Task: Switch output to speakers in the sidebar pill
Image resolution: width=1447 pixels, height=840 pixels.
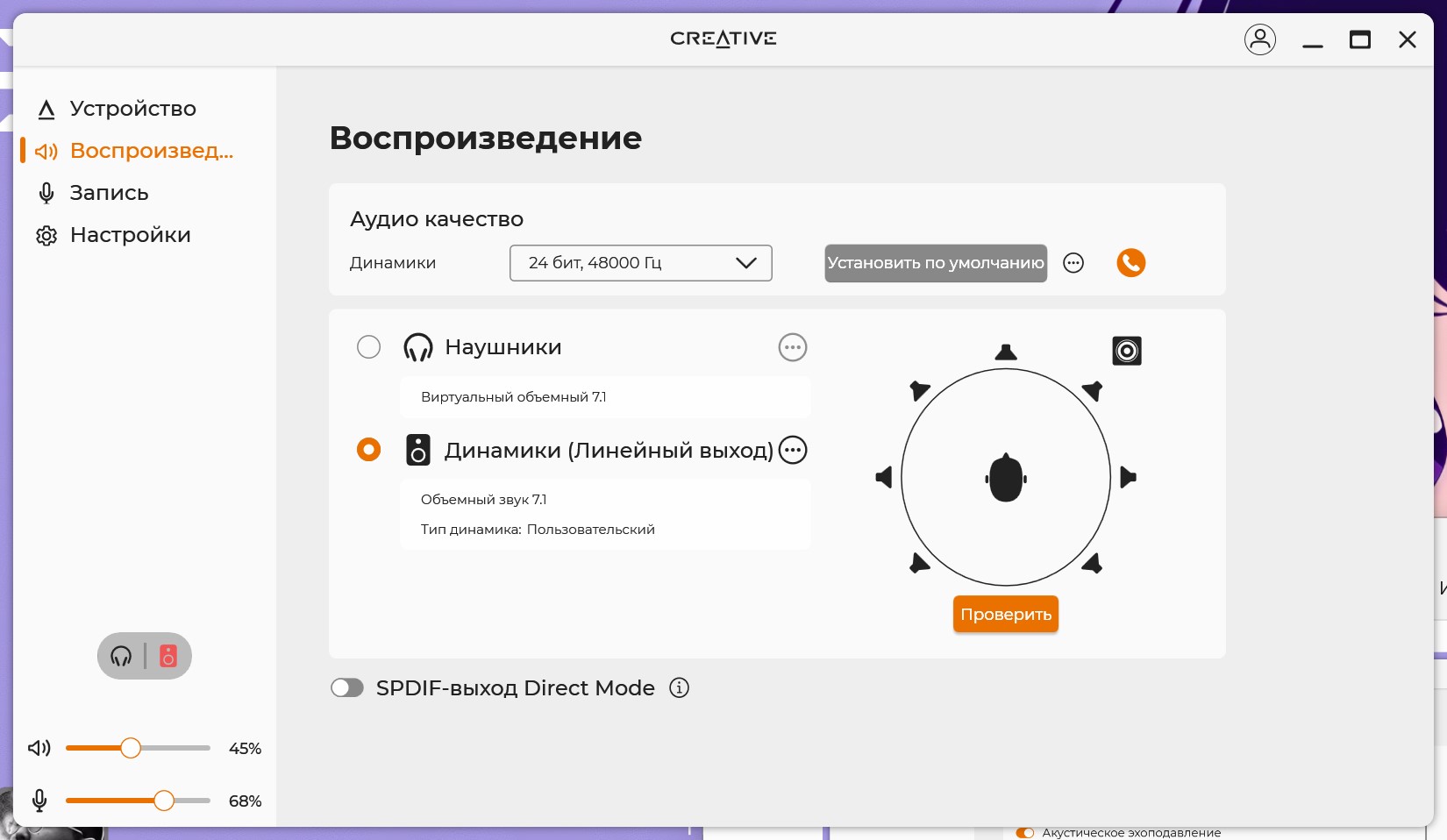Action: (168, 656)
